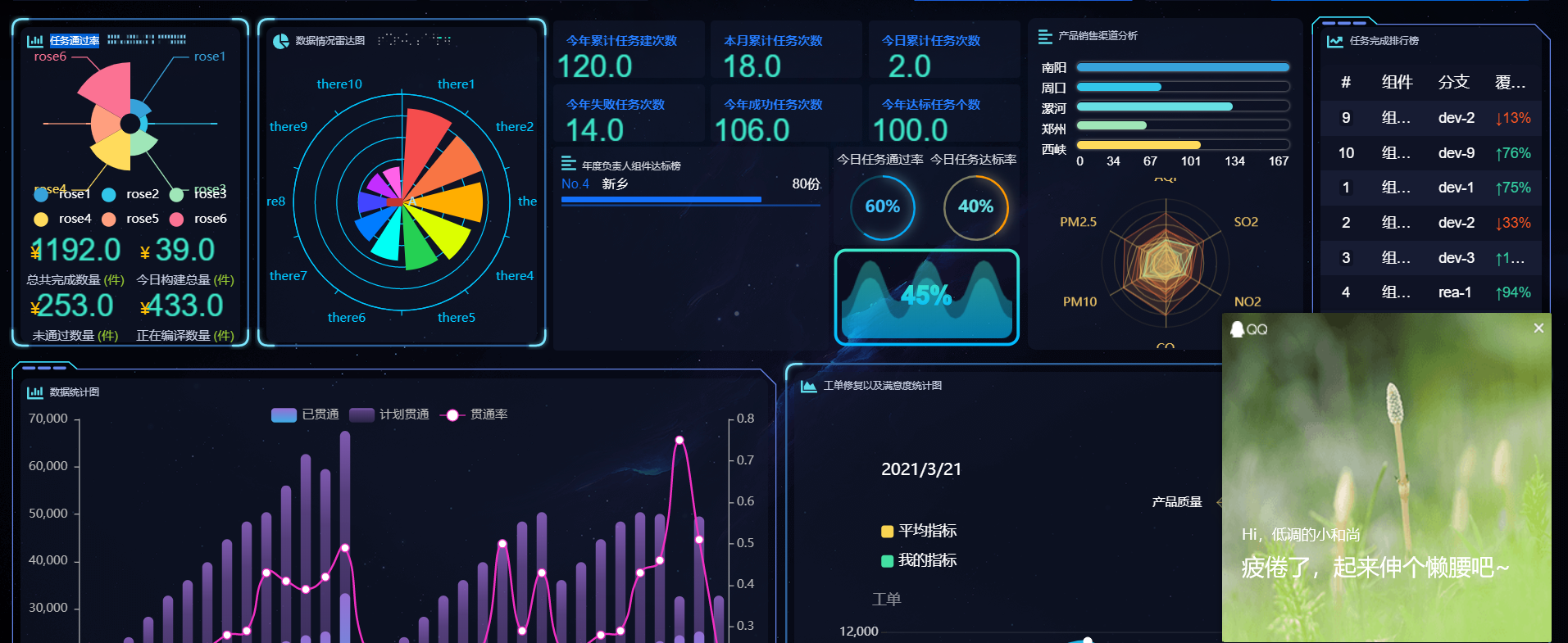Click the 2021/3/21 date text
This screenshot has height=643, width=1568.
tap(921, 469)
